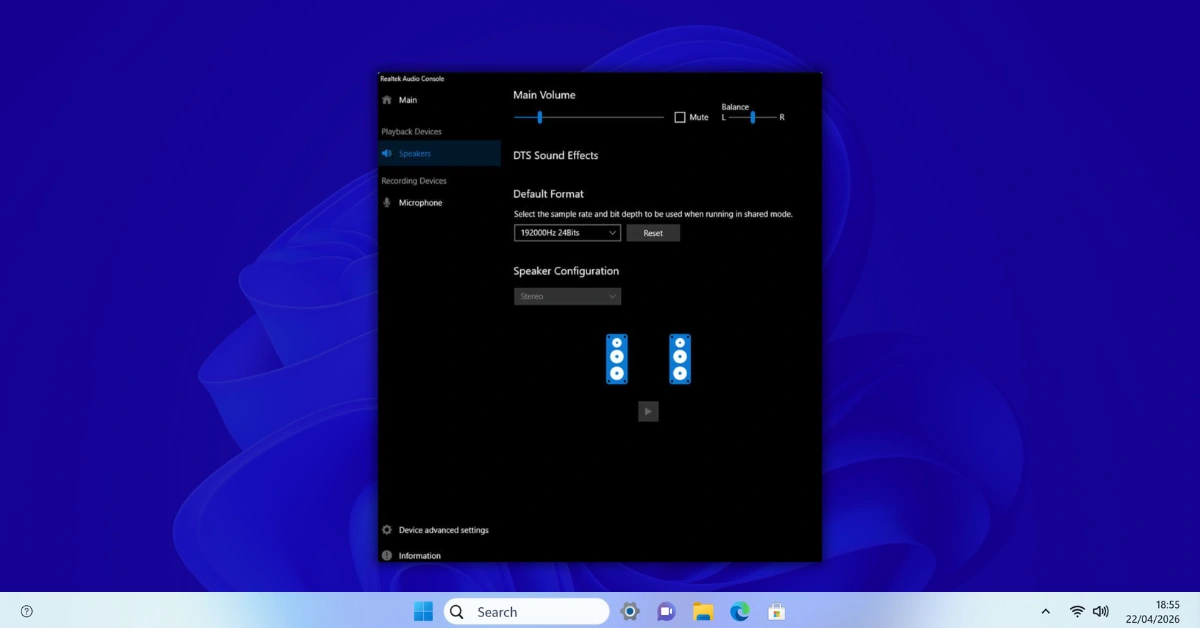Open the Main page via home icon

click(406, 99)
